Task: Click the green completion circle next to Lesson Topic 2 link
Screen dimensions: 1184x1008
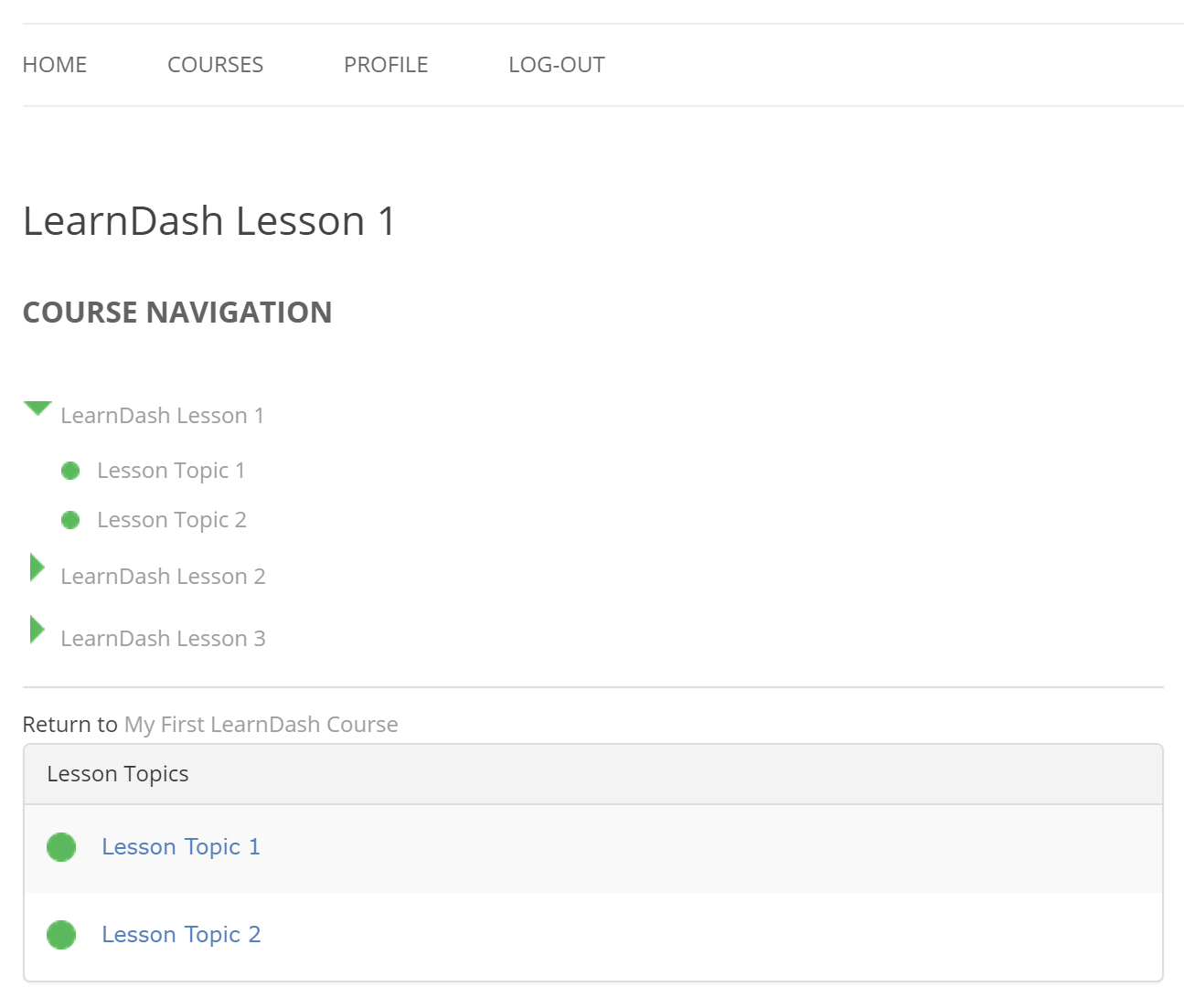Action: click(x=61, y=934)
